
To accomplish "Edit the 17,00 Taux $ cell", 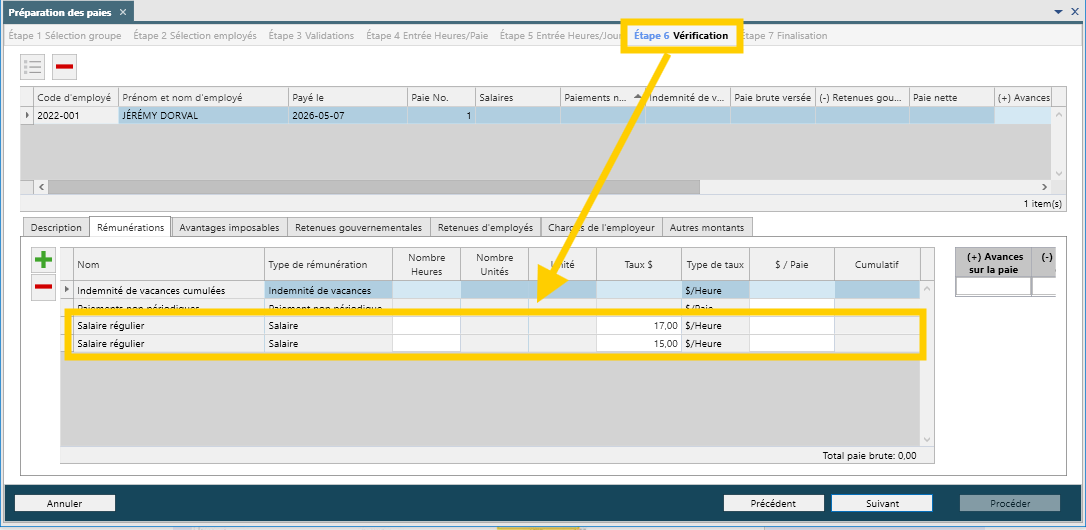I will tap(639, 326).
